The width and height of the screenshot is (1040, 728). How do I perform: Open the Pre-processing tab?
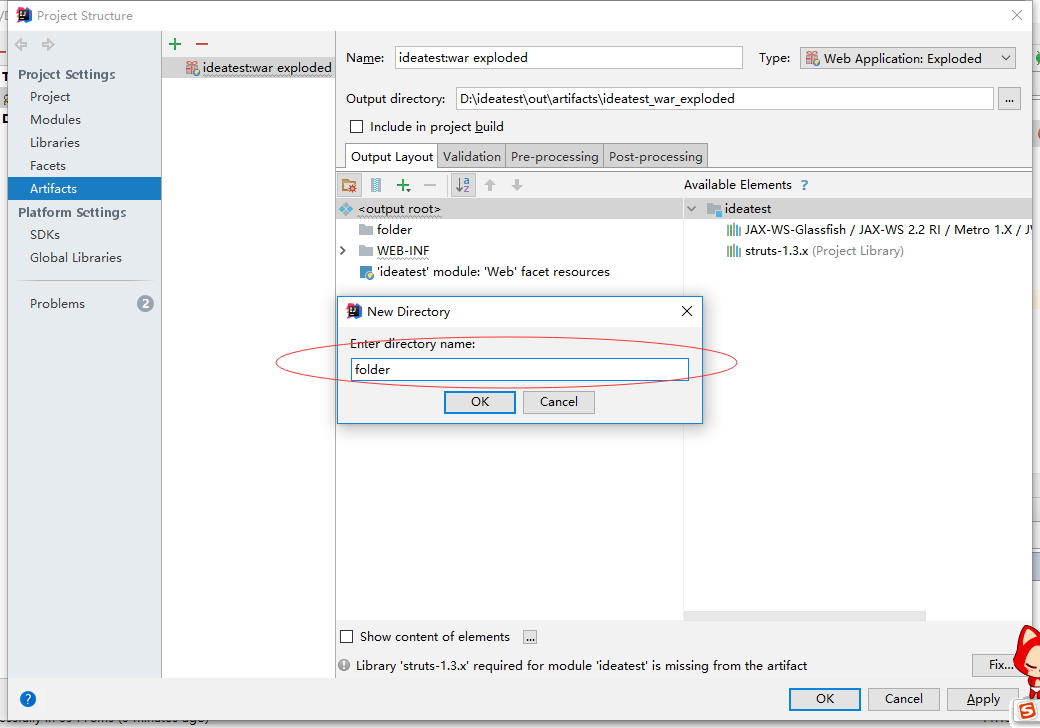pos(554,156)
